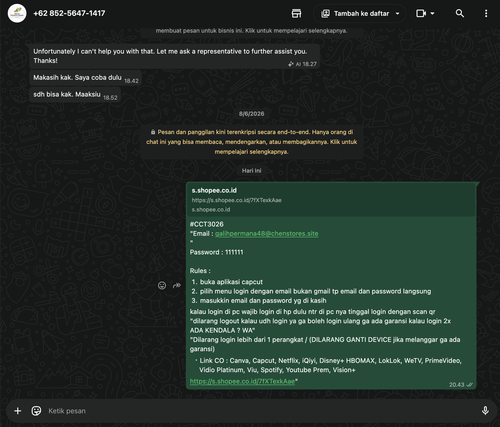Click the microphone voice message icon
Viewport: 500px width, 427px height.
pyautogui.click(x=485, y=411)
